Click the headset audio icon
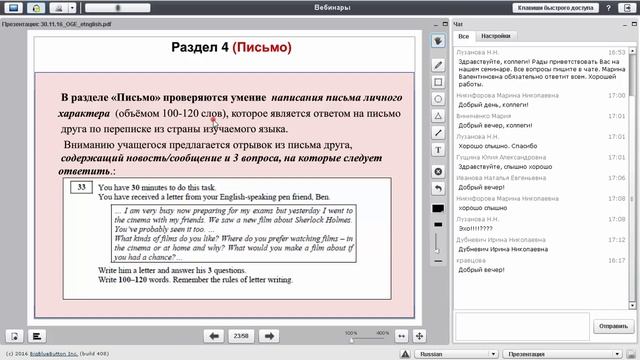640x360 pixels. click(36, 7)
